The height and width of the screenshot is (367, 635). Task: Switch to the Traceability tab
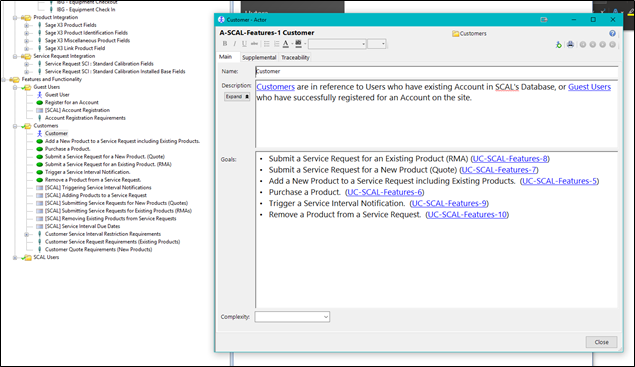point(295,58)
